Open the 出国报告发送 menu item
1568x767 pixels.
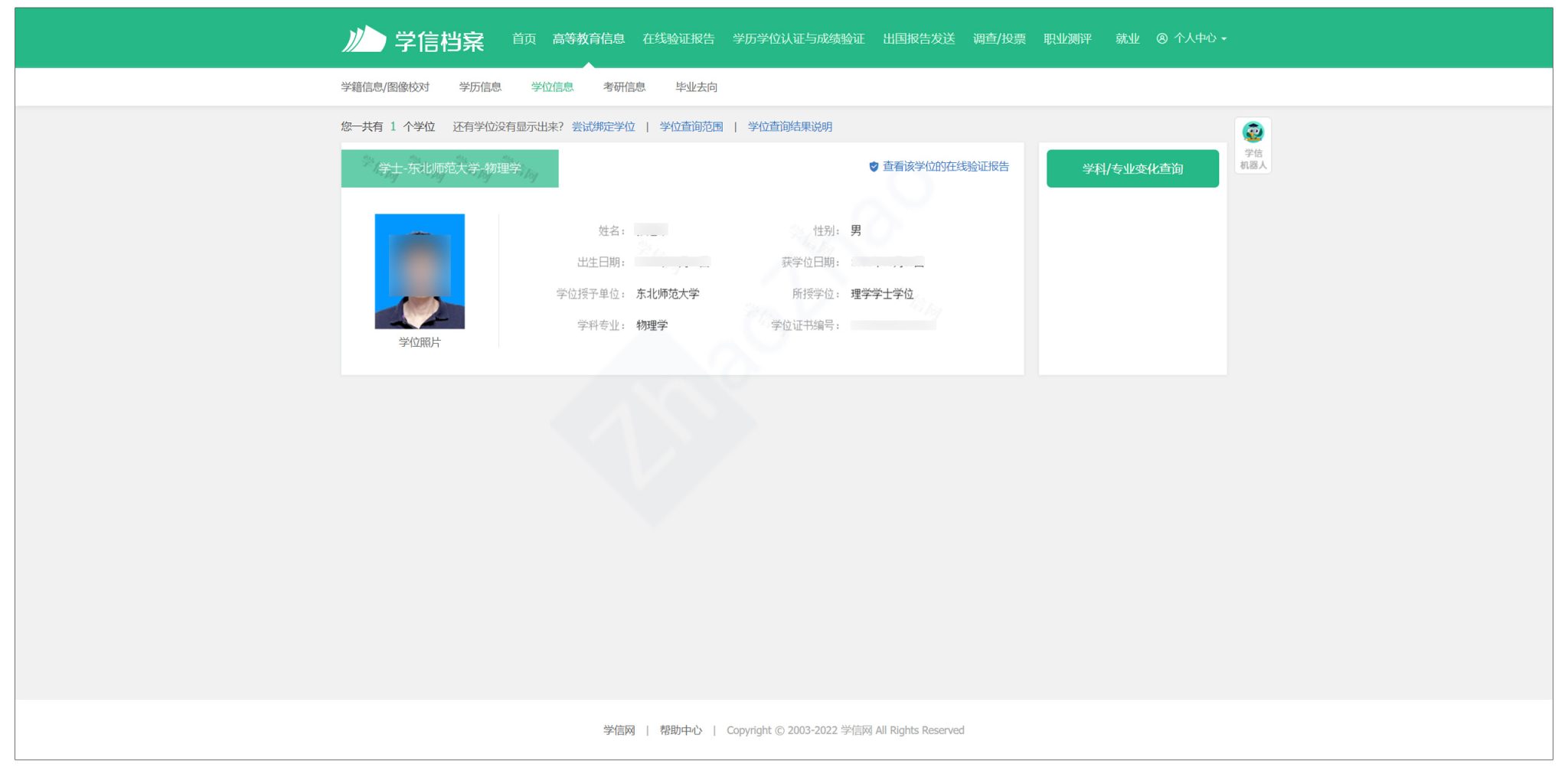[918, 38]
